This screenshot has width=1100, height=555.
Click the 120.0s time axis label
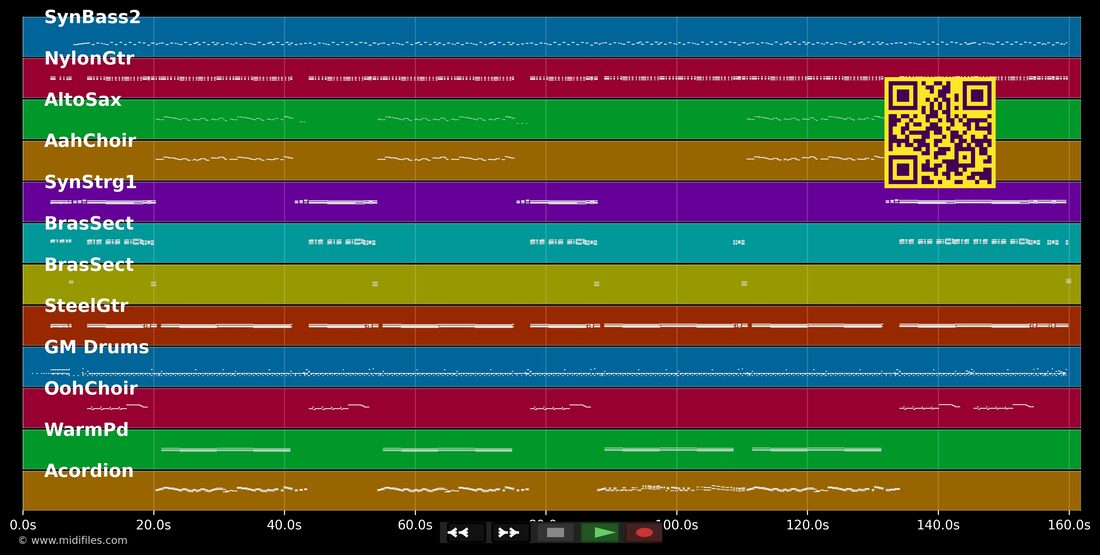(807, 525)
